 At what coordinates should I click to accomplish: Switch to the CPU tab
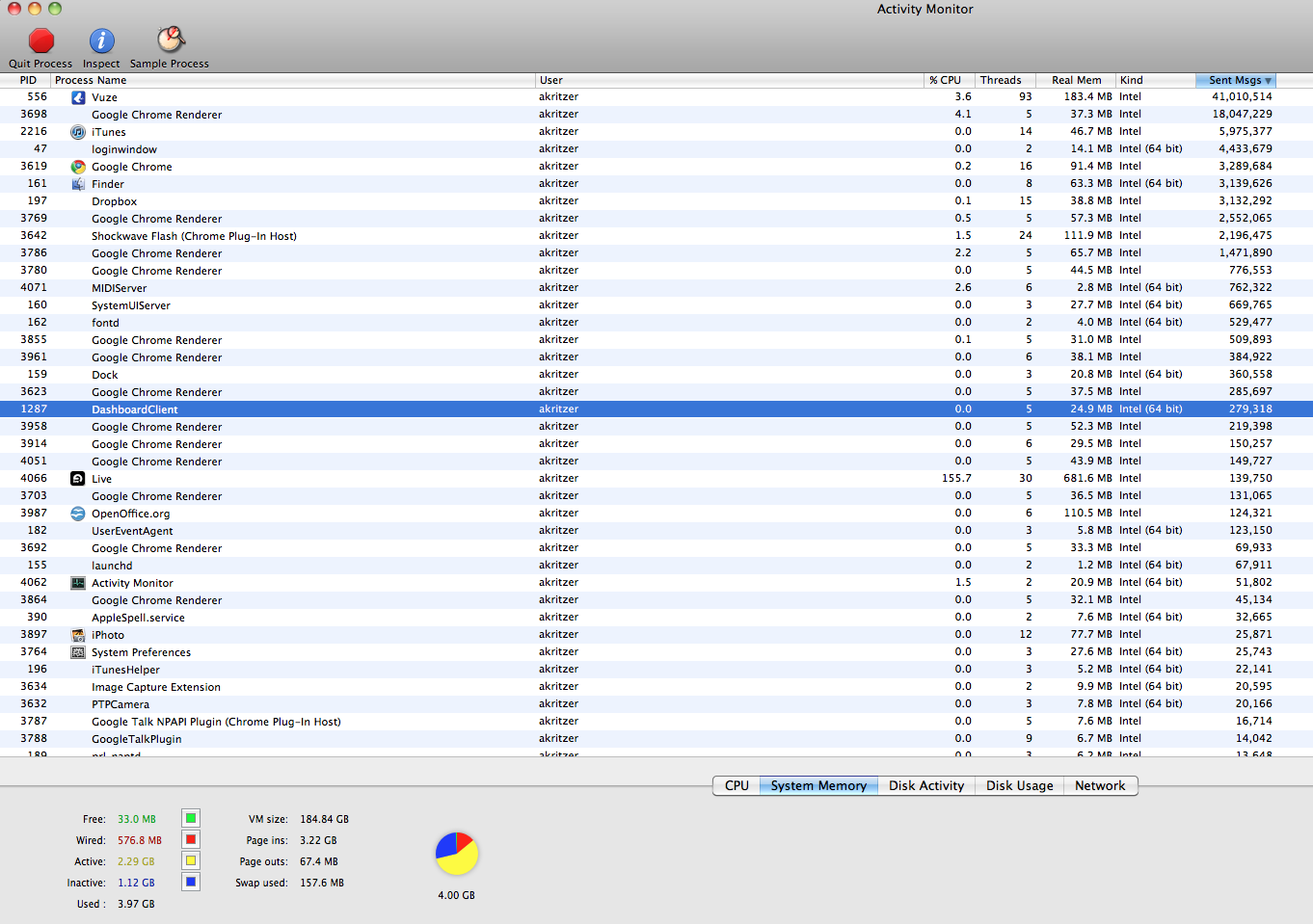[737, 785]
